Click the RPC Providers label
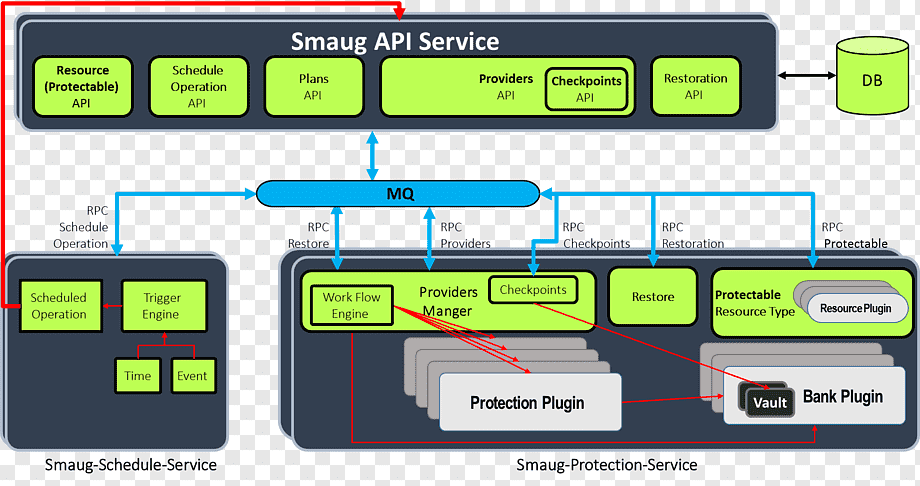Screen dimensions: 920x486 tap(465, 235)
